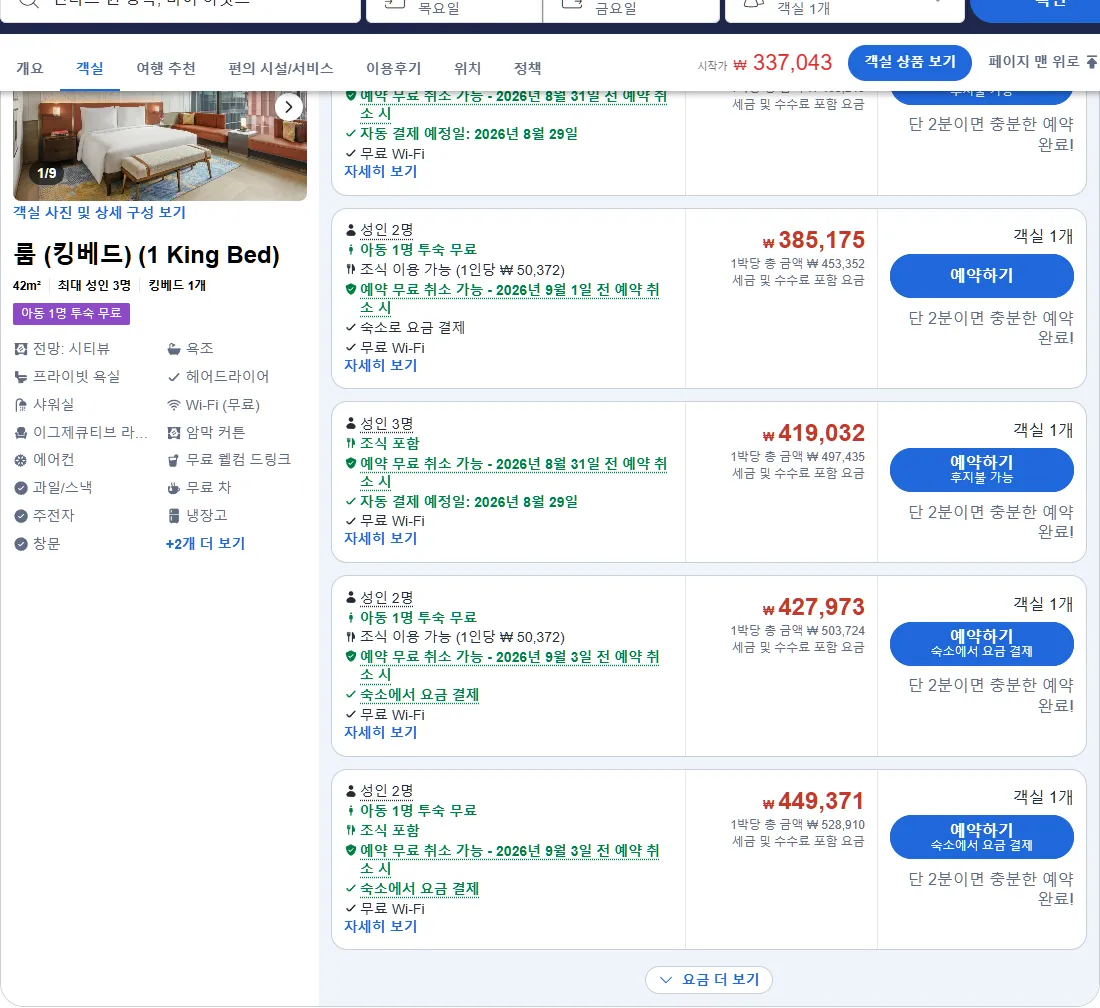Viewport: 1100px width, 1008px height.
Task: Expand rates with 요금 더 보기
Action: coord(709,980)
